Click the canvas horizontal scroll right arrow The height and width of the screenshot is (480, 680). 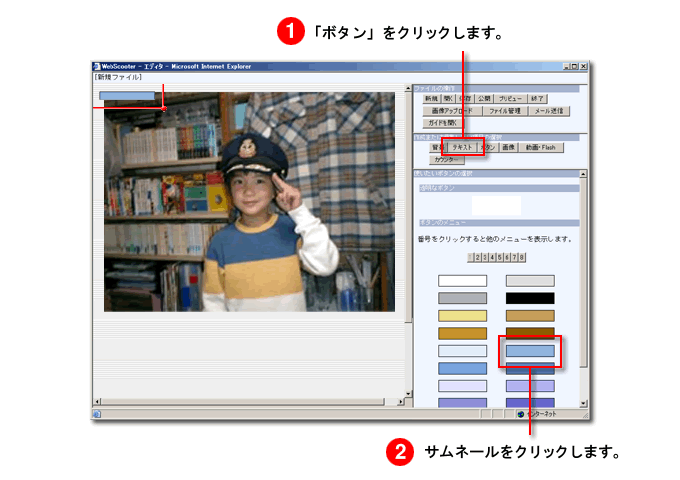point(401,402)
